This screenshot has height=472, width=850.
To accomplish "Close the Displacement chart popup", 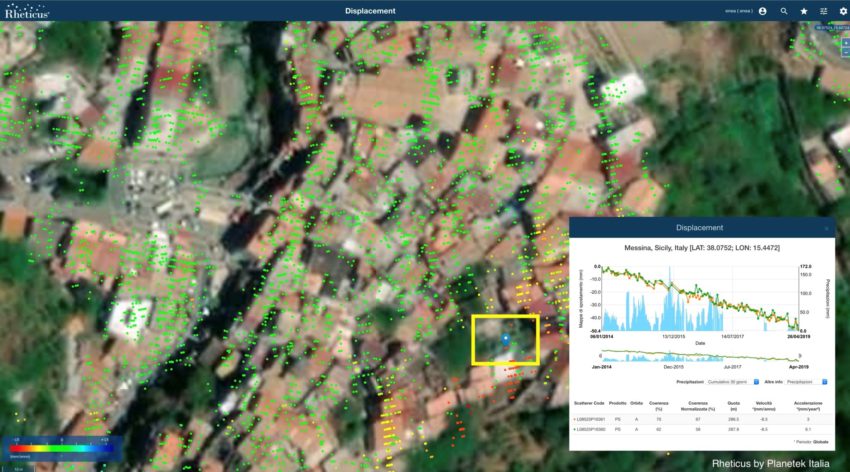I will 826,229.
